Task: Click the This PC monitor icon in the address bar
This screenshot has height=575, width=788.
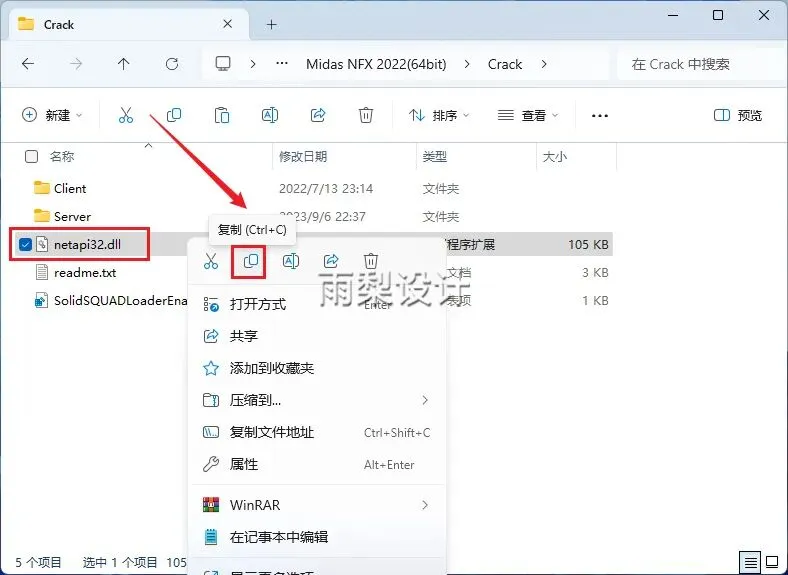Action: 223,64
